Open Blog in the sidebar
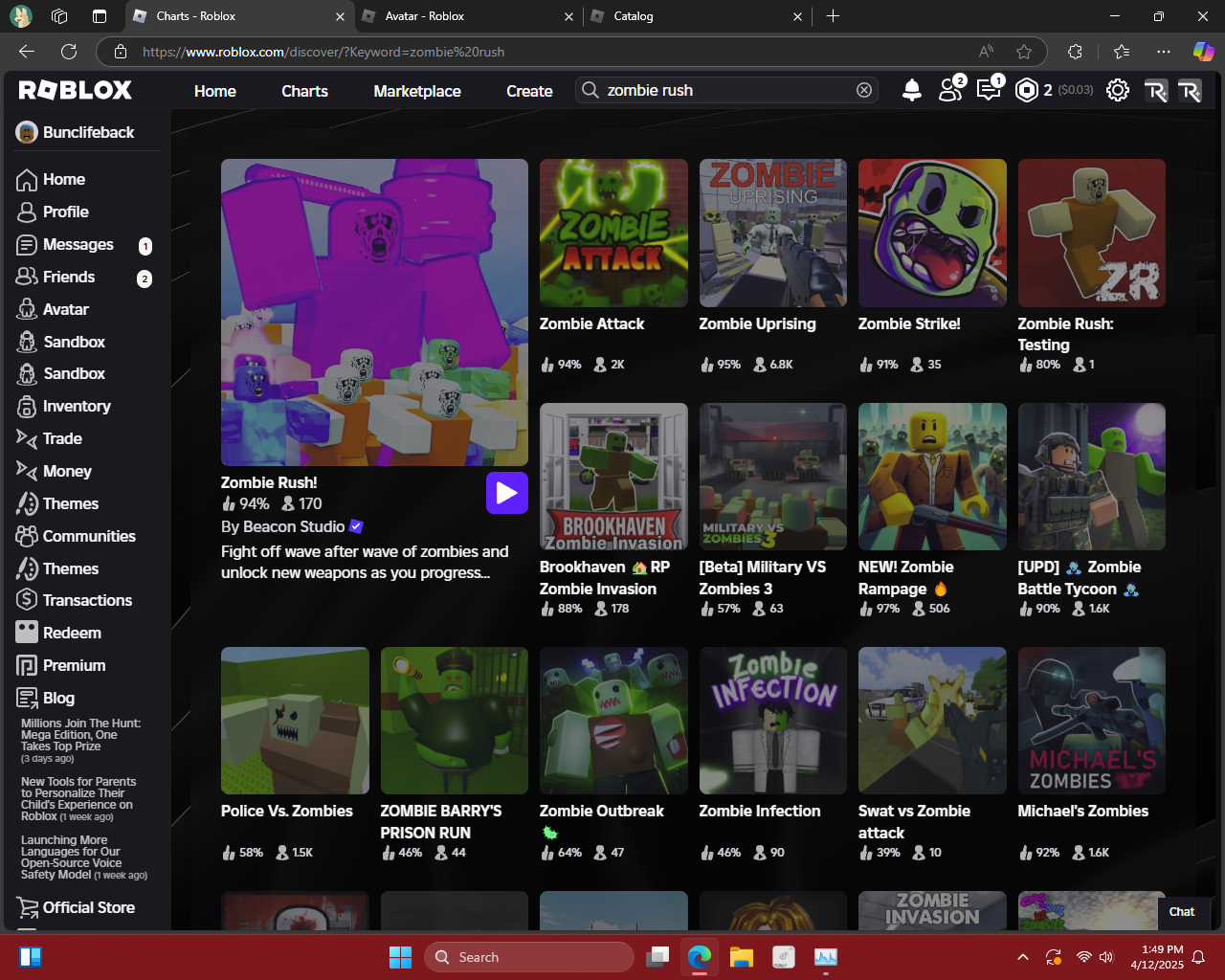 (x=46, y=698)
